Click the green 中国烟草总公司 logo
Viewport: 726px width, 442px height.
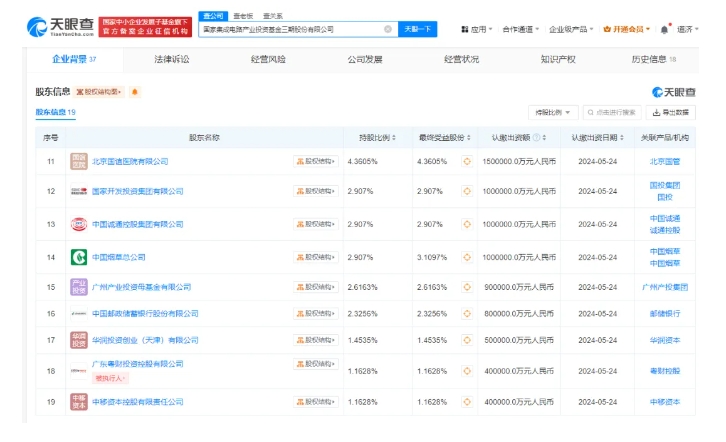(x=79, y=257)
